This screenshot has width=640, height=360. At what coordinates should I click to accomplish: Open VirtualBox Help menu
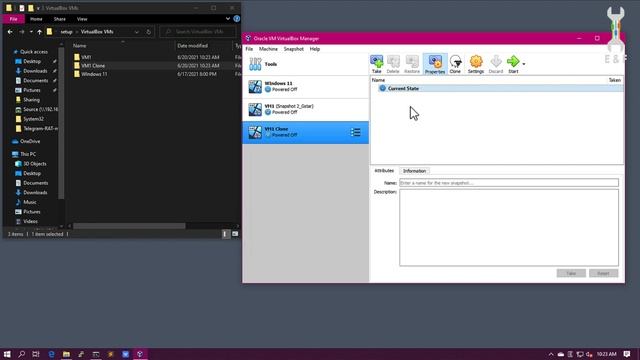point(315,49)
